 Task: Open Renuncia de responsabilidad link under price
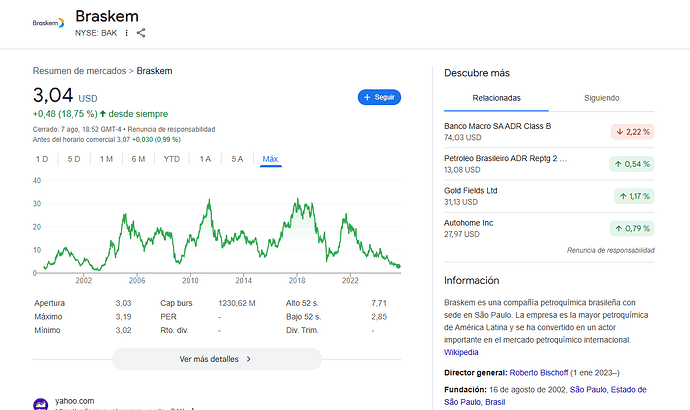171,129
